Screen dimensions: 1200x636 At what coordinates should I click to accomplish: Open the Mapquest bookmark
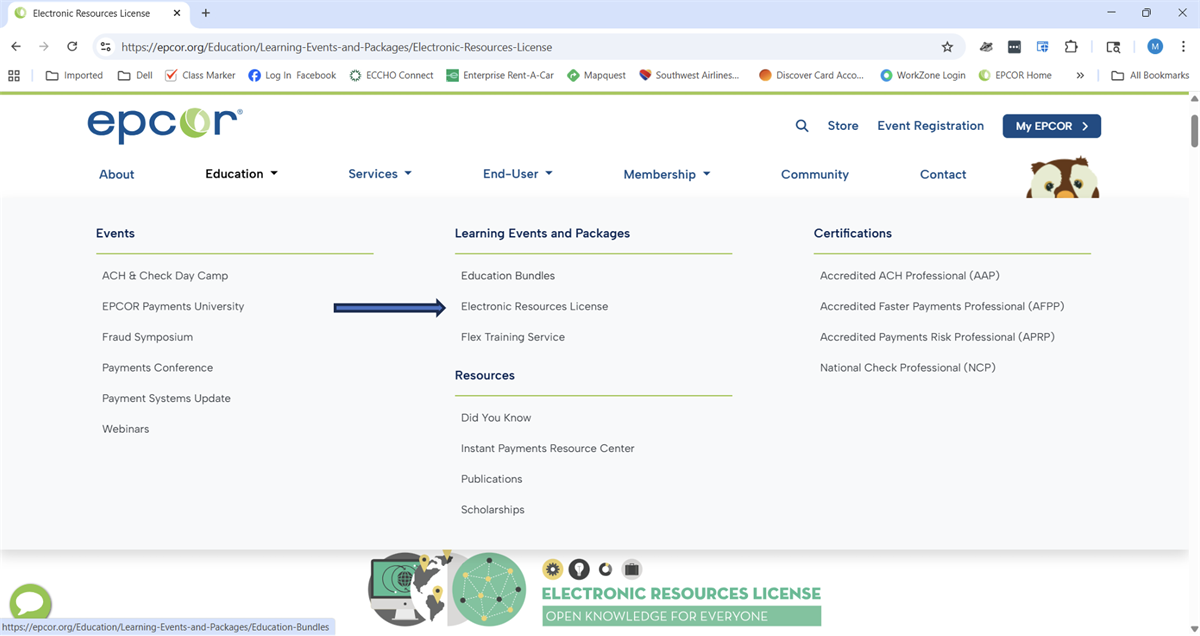click(597, 75)
